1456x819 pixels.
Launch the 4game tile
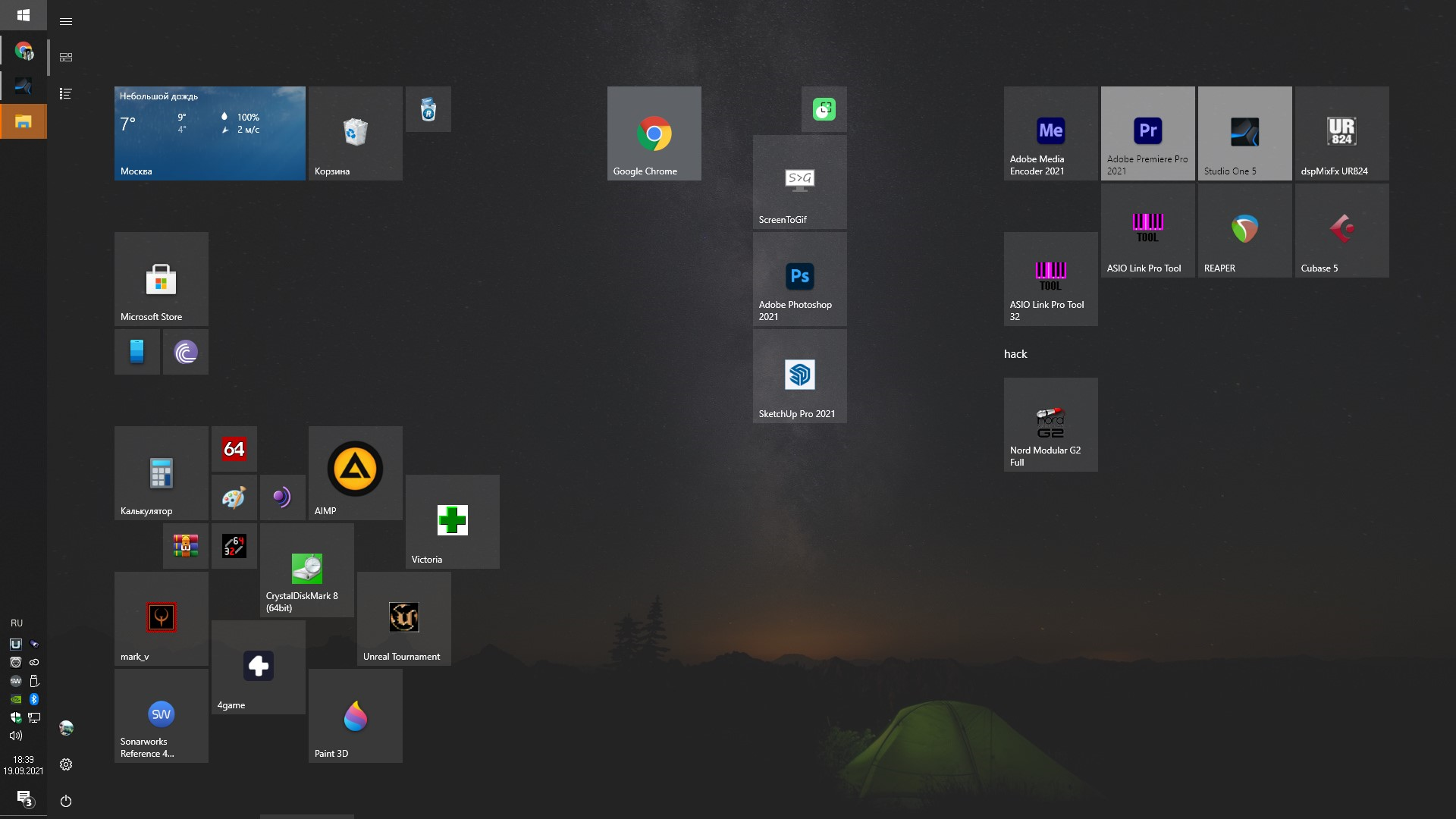258,667
